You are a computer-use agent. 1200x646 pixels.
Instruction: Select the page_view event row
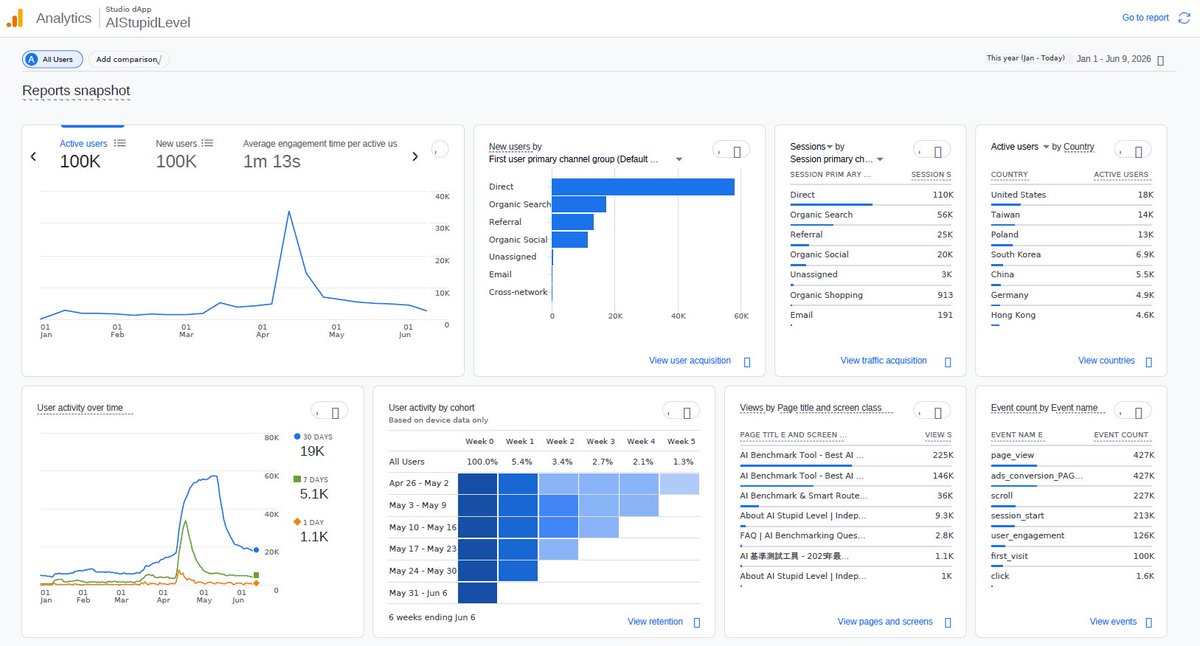(1070, 457)
